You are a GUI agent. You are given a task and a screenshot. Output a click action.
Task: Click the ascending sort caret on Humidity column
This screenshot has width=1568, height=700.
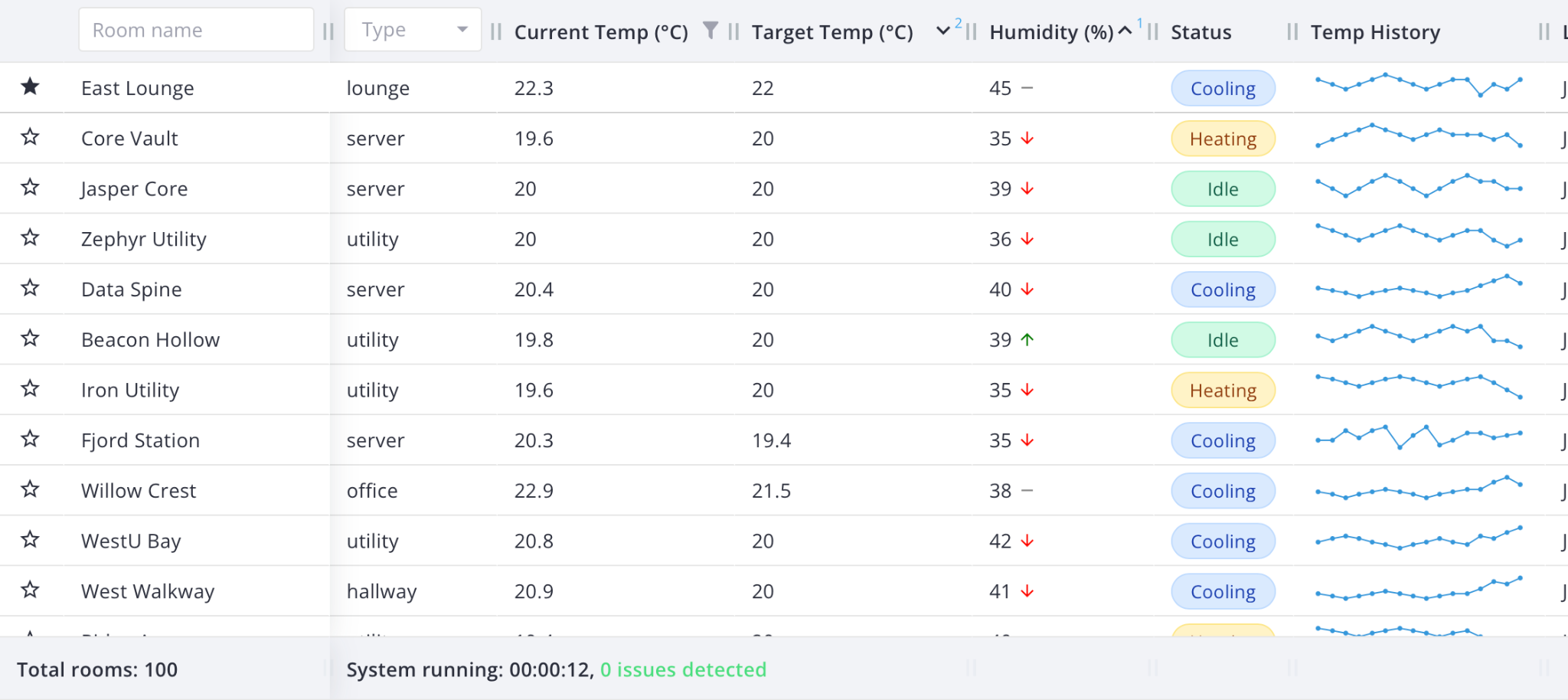coord(1124,29)
